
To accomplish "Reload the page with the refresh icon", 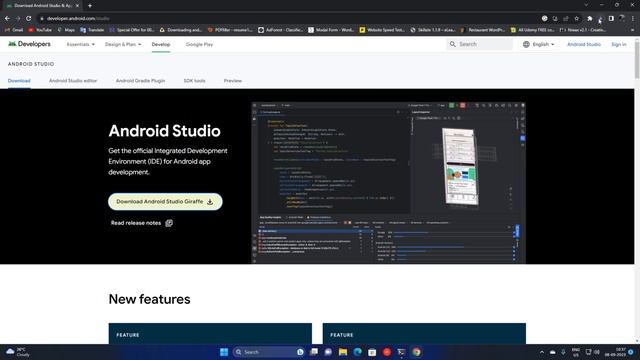I will pyautogui.click(x=29, y=18).
